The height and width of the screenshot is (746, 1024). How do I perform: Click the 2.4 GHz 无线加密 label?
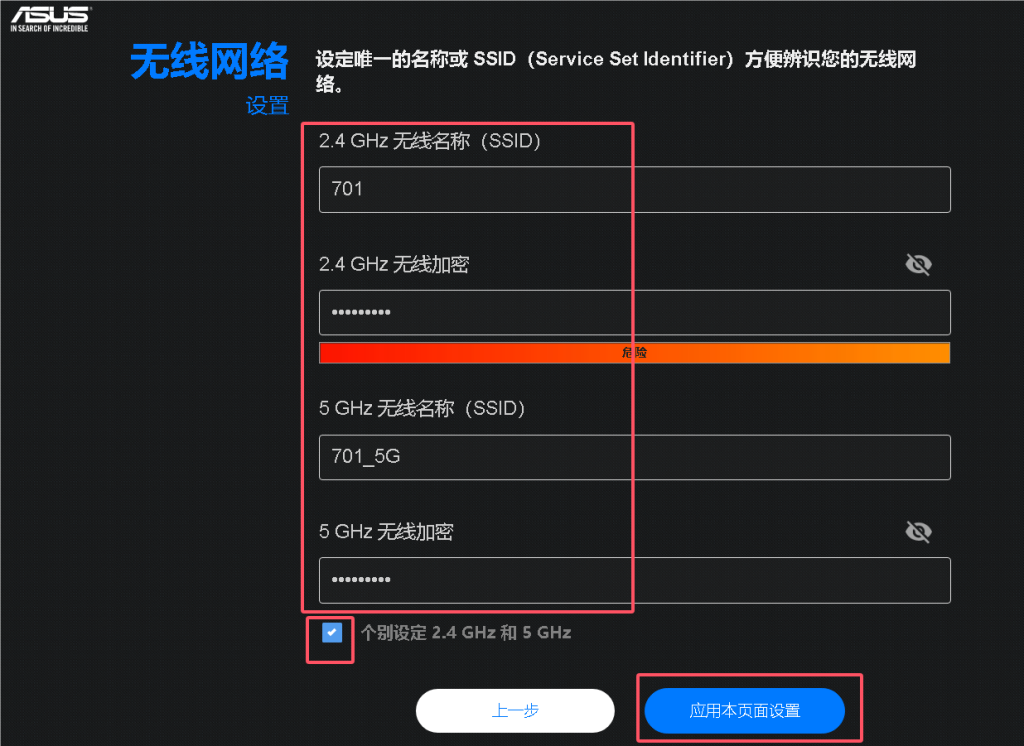[x=394, y=265]
